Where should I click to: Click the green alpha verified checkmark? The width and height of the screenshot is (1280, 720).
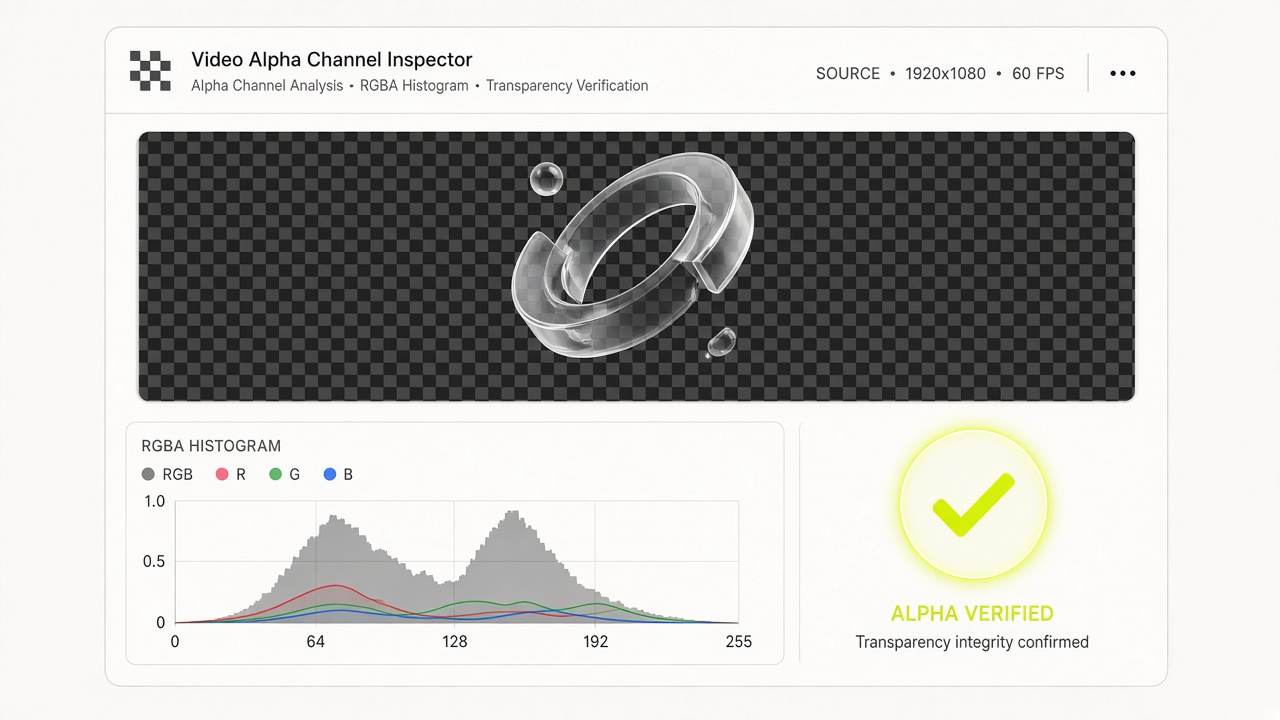coord(973,505)
